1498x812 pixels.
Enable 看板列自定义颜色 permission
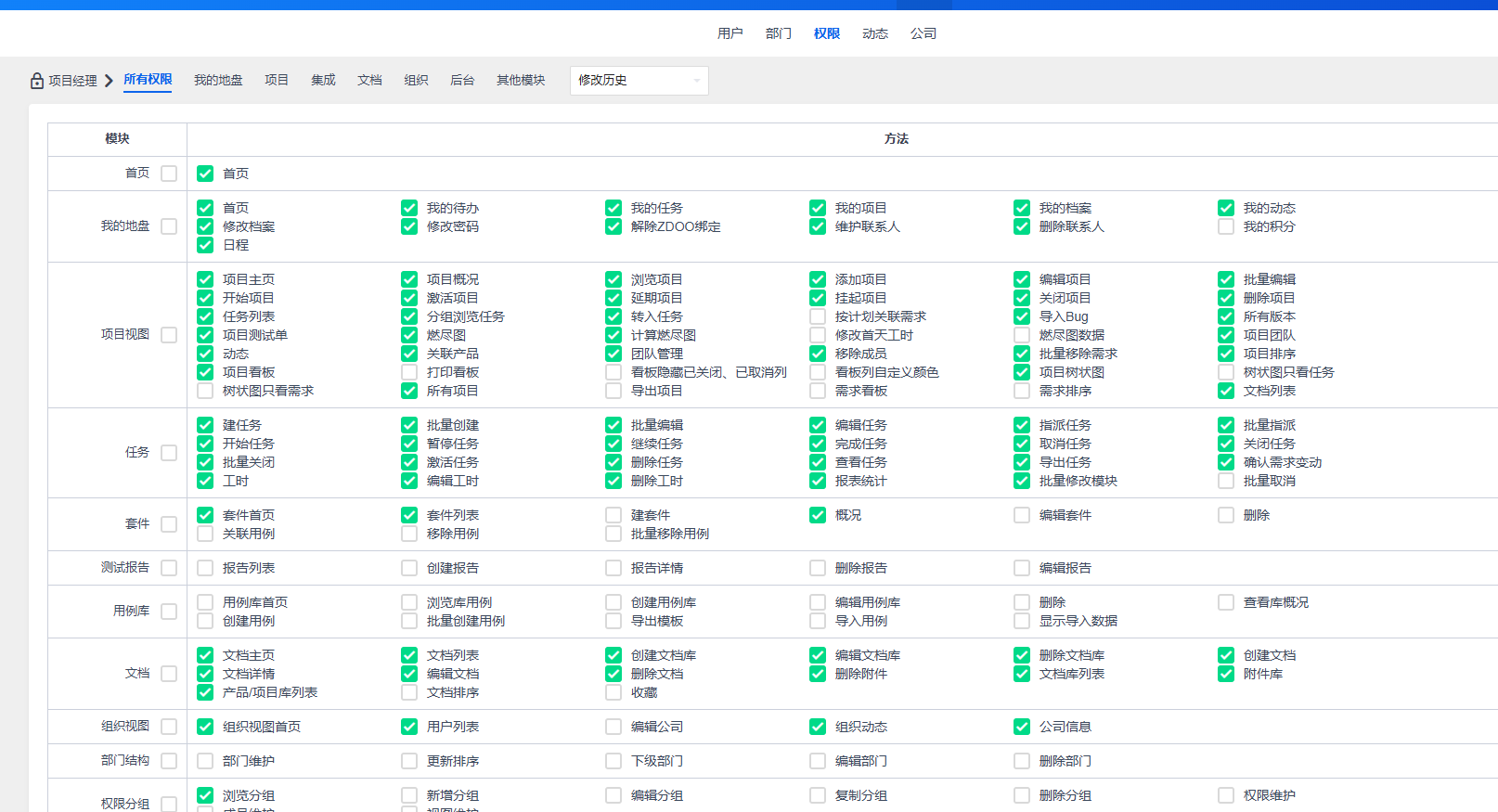click(x=818, y=372)
